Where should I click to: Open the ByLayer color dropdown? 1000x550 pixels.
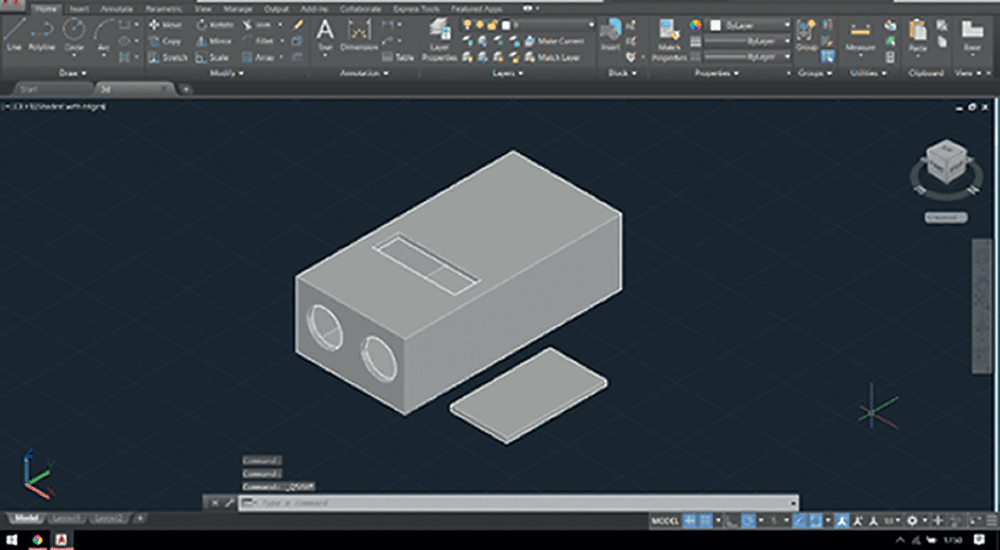(x=750, y=24)
